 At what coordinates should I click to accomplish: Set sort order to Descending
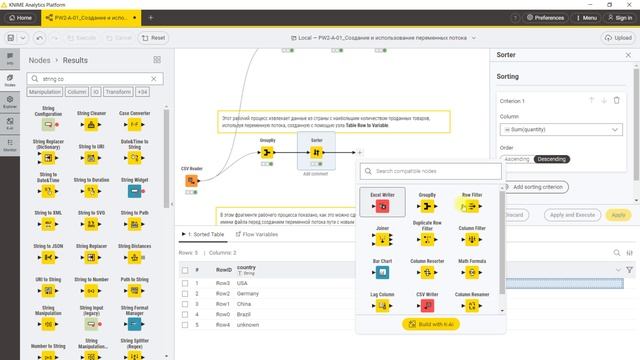[551, 159]
